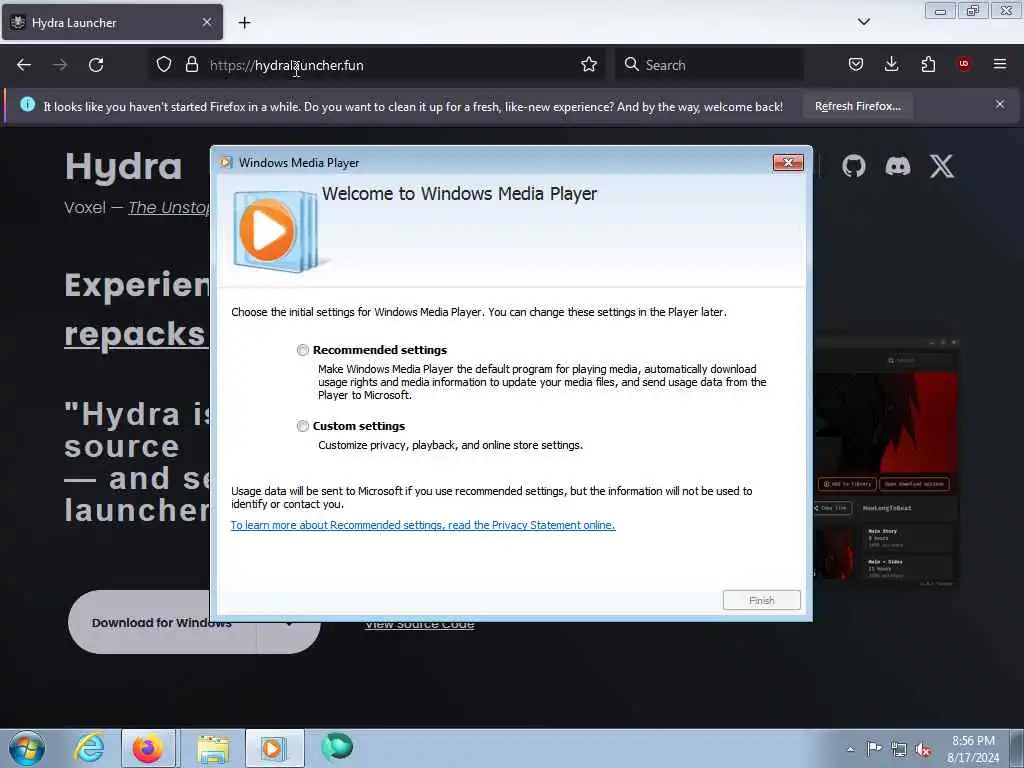Image resolution: width=1024 pixels, height=768 pixels.
Task: Open Action Center flag tray icon
Action: pos(874,748)
